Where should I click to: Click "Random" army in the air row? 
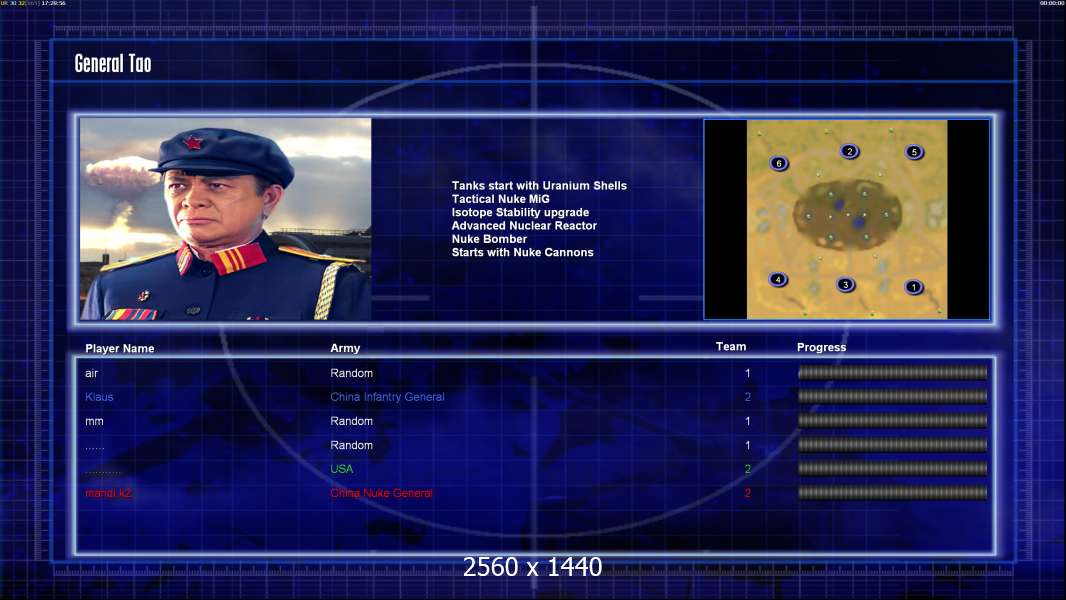[x=351, y=373]
